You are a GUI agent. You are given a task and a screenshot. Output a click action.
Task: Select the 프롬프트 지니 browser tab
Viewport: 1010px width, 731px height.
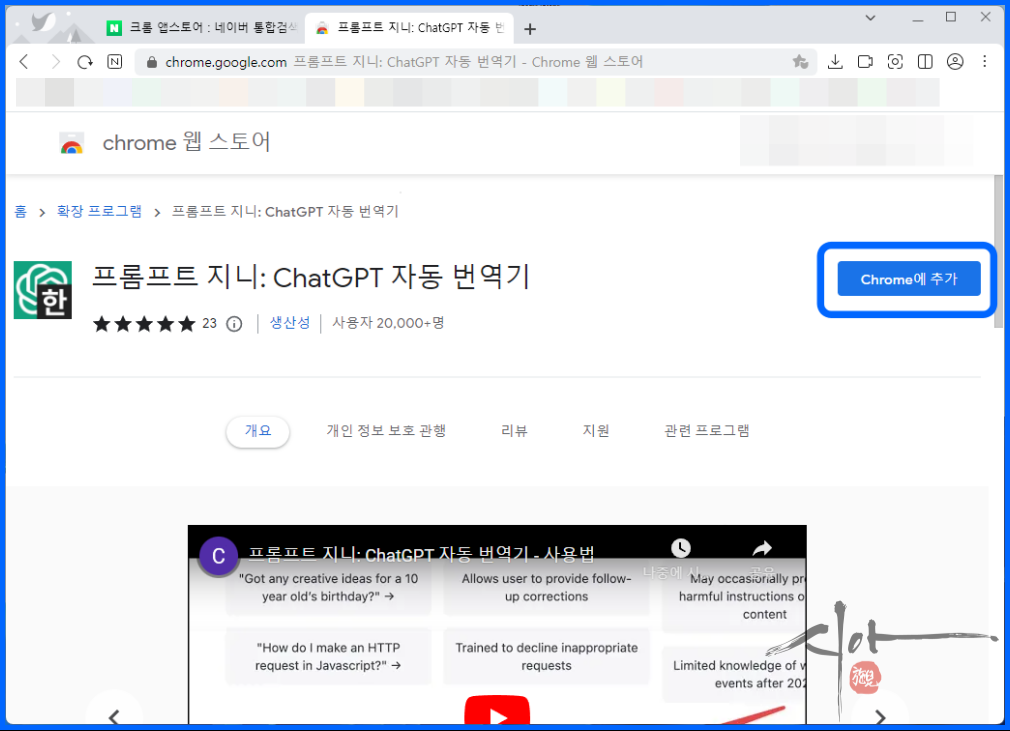point(410,28)
